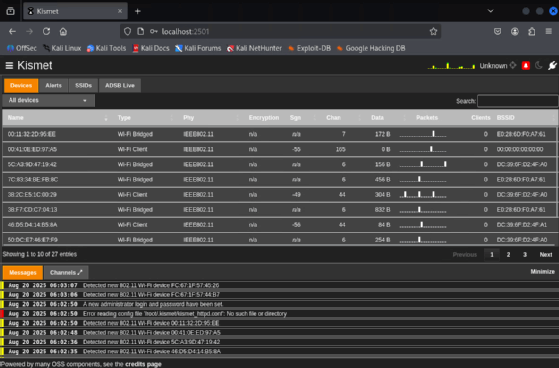559x368 pixels.
Task: Open the Channels tab
Action: pos(66,272)
